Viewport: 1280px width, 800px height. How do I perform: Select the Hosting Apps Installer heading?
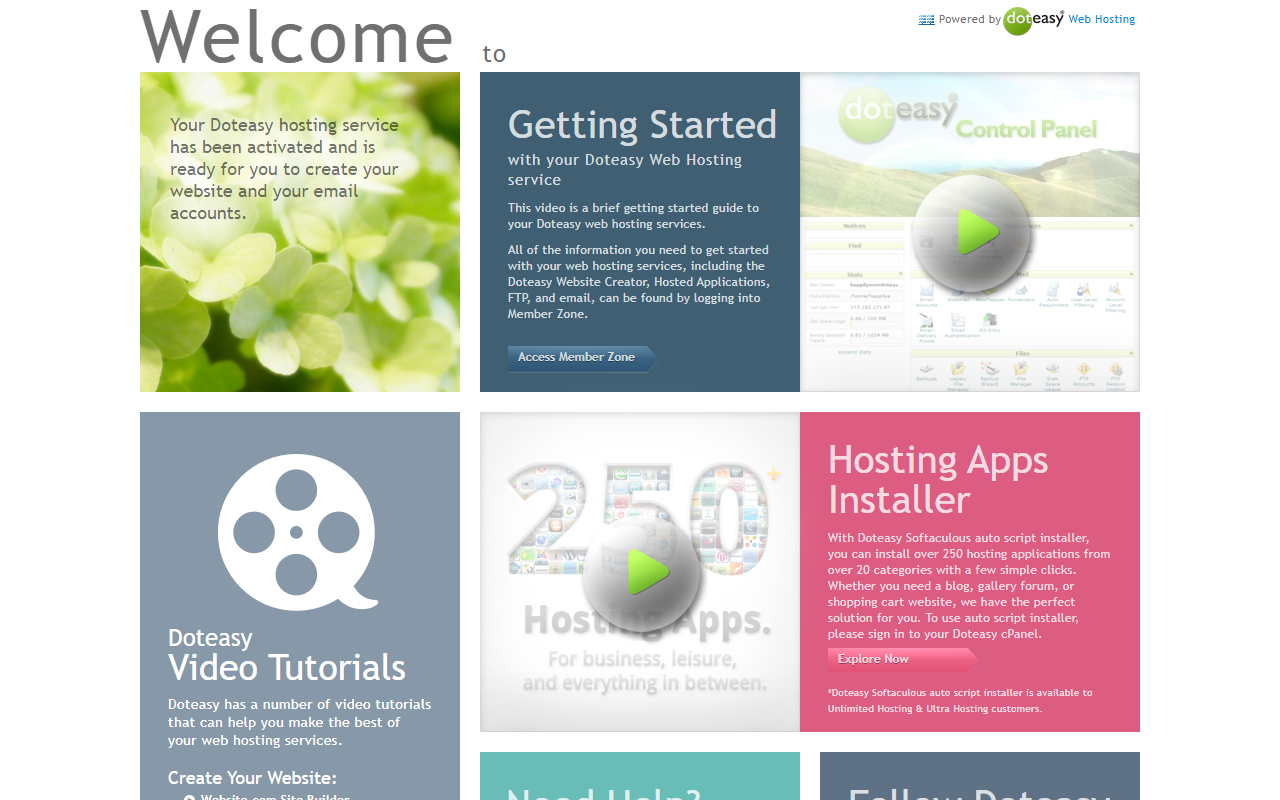coord(938,479)
